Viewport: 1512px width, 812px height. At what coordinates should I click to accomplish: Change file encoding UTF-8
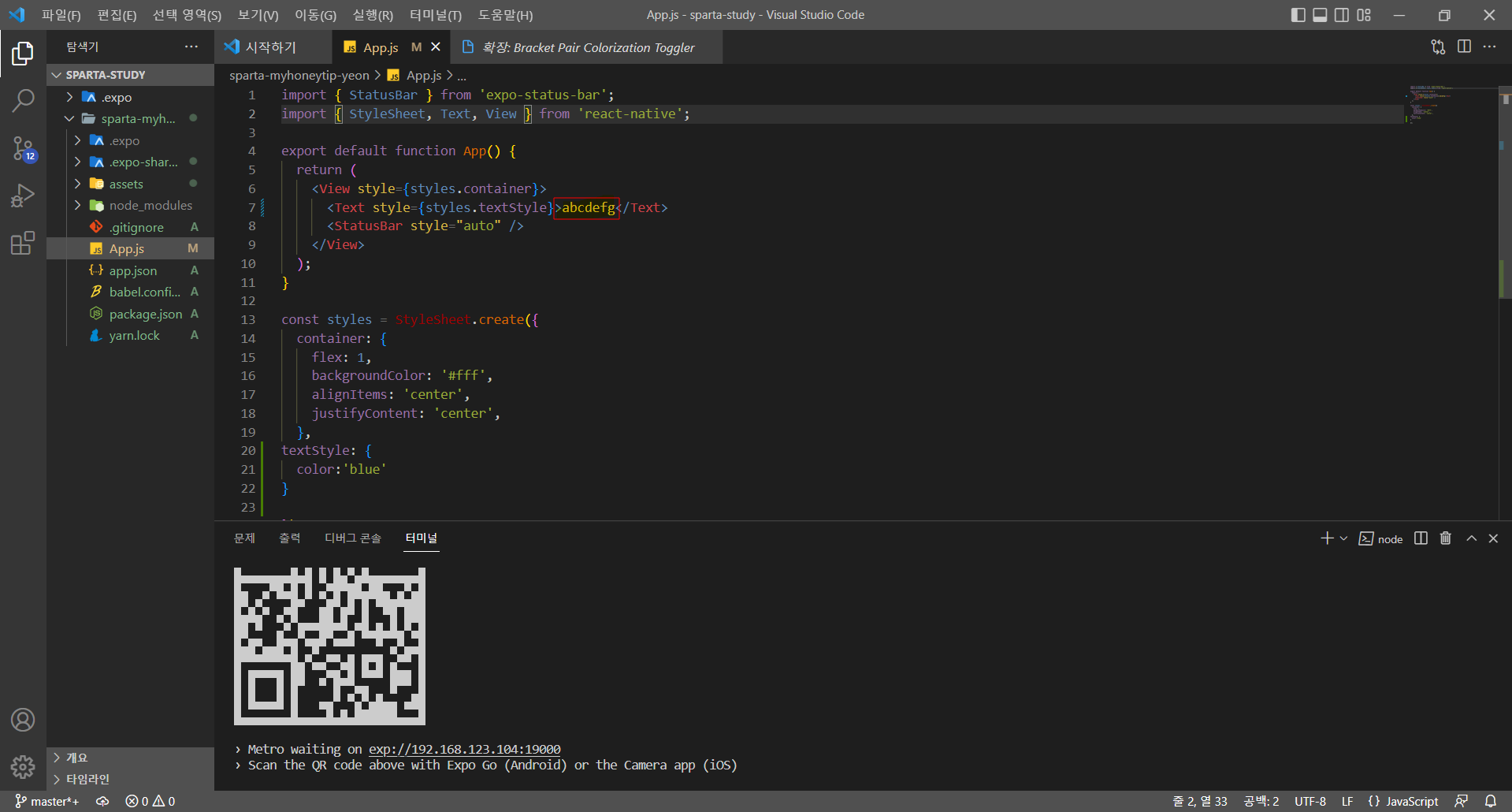[1310, 801]
